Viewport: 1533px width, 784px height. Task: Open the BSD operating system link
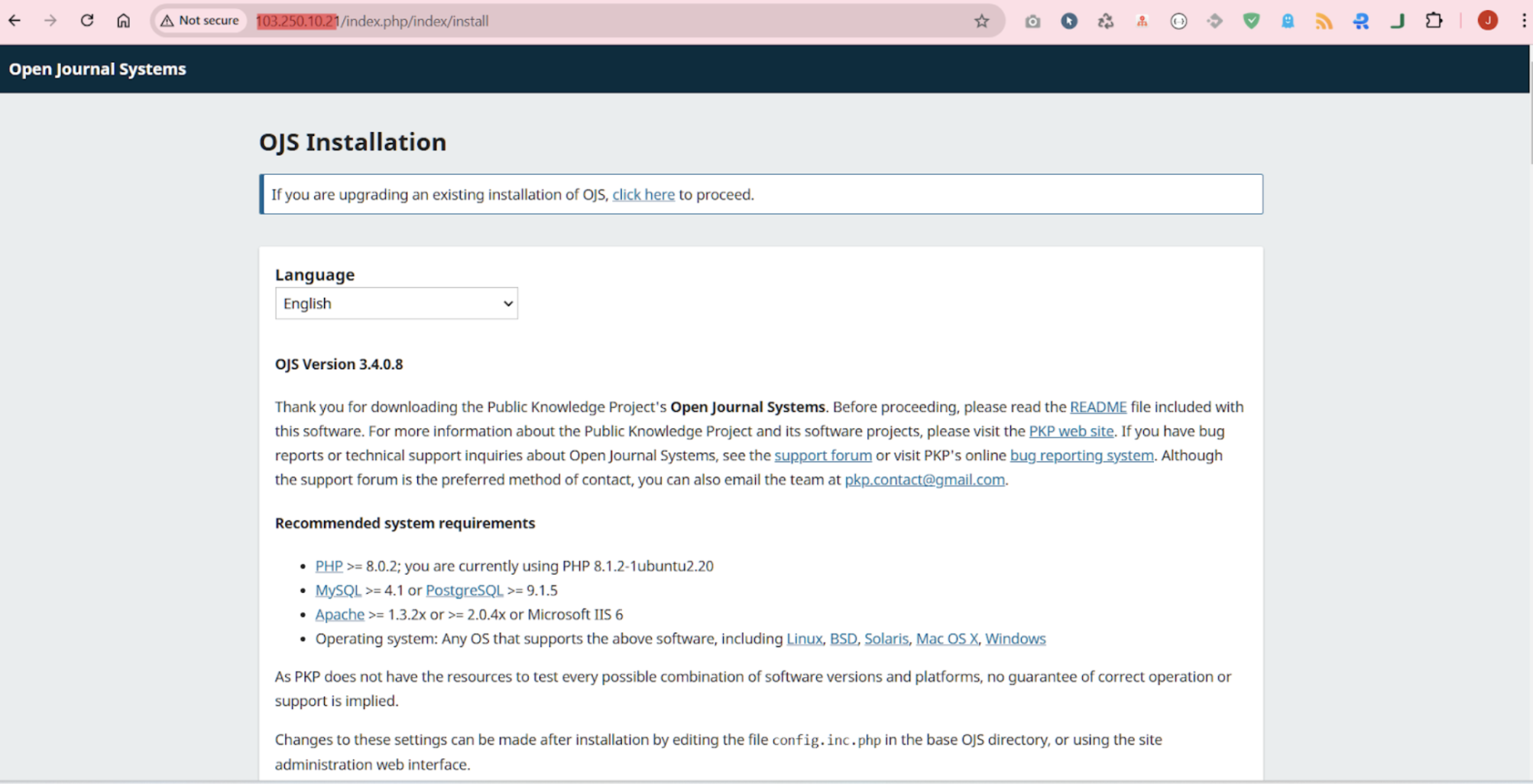coord(843,639)
